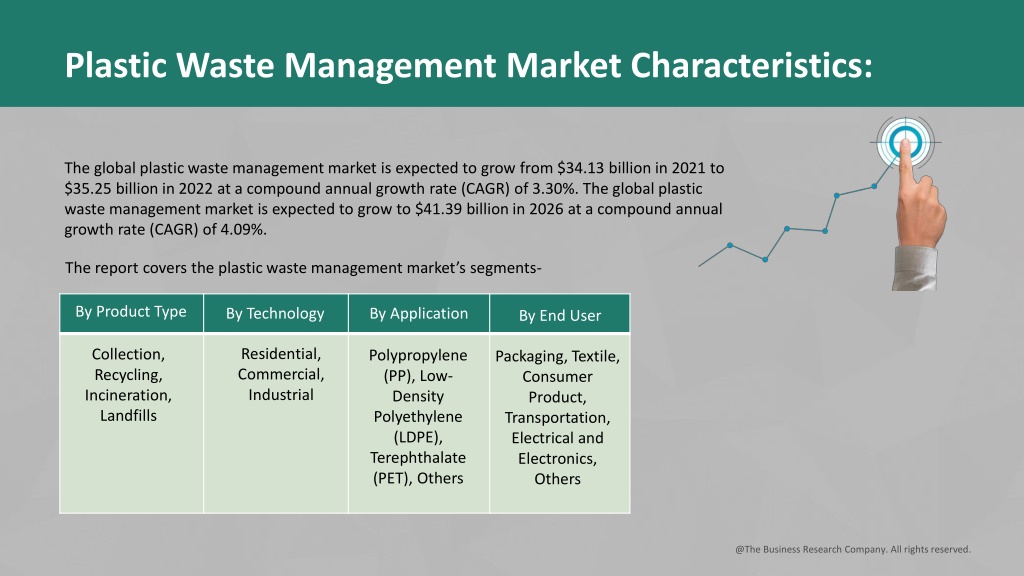Click the cell beginning 'Packaging, Textile, Consumer Product'
1024x576 pixels.
[560, 423]
